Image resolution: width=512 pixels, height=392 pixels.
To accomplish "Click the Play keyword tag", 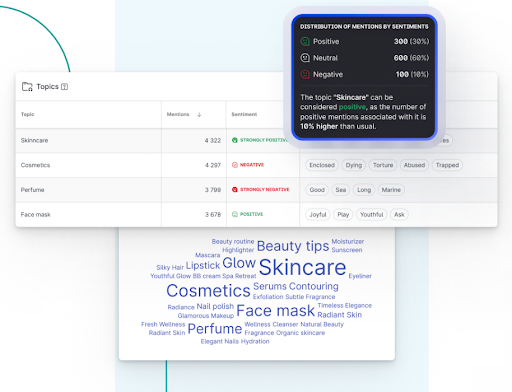I will pyautogui.click(x=343, y=214).
